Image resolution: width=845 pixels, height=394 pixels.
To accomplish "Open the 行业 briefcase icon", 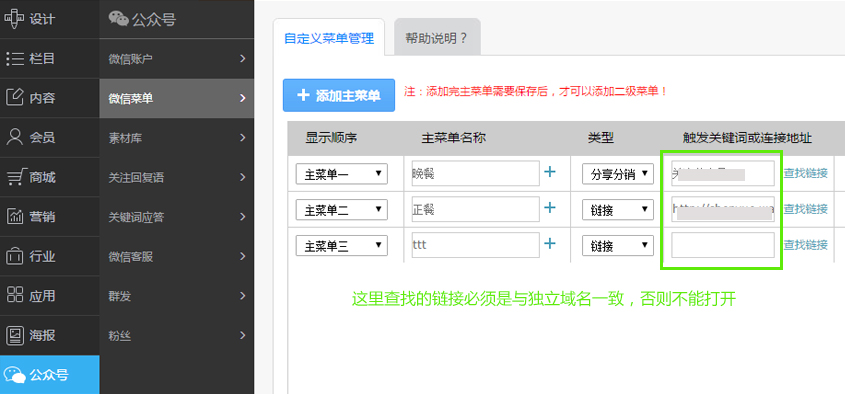I will [15, 256].
